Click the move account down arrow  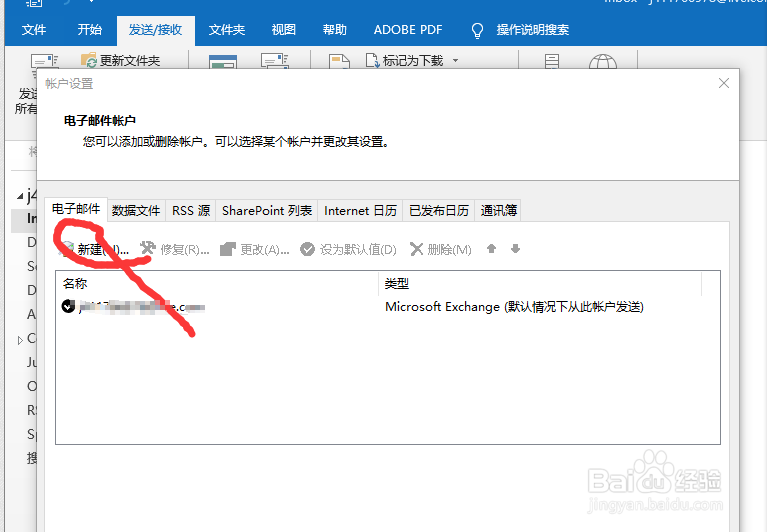515,249
